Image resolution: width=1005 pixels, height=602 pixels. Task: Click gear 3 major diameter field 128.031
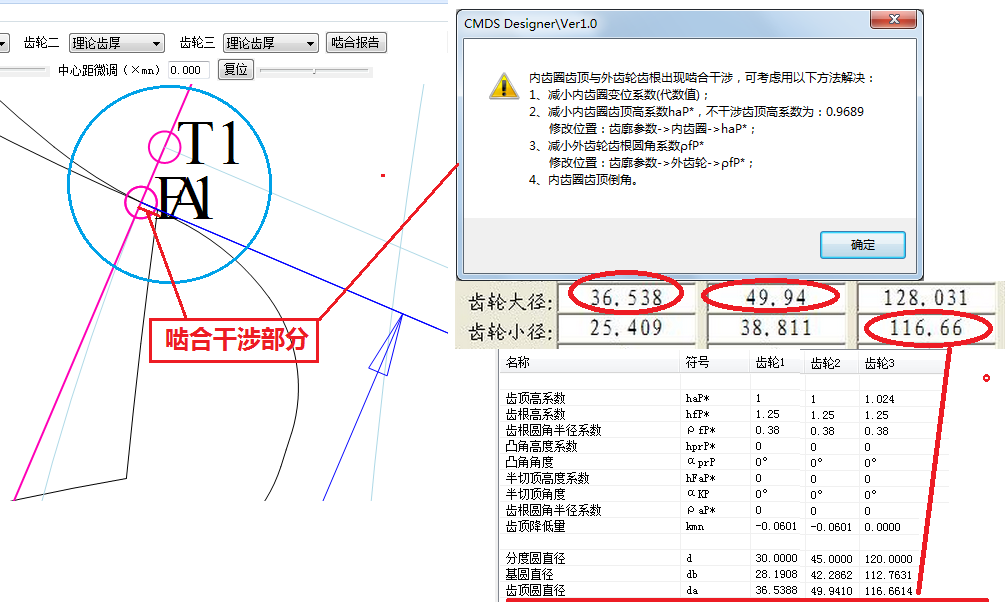[x=926, y=298]
